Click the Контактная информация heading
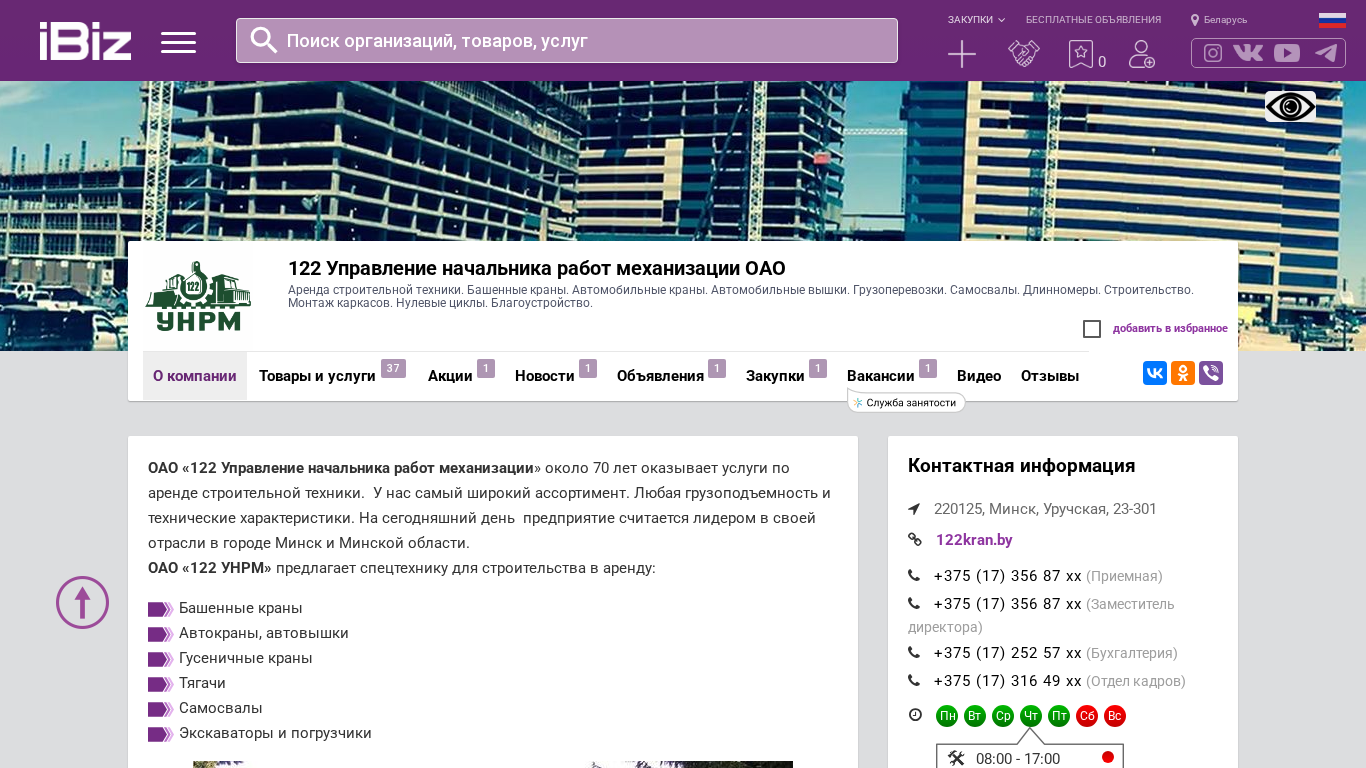 click(x=1021, y=466)
